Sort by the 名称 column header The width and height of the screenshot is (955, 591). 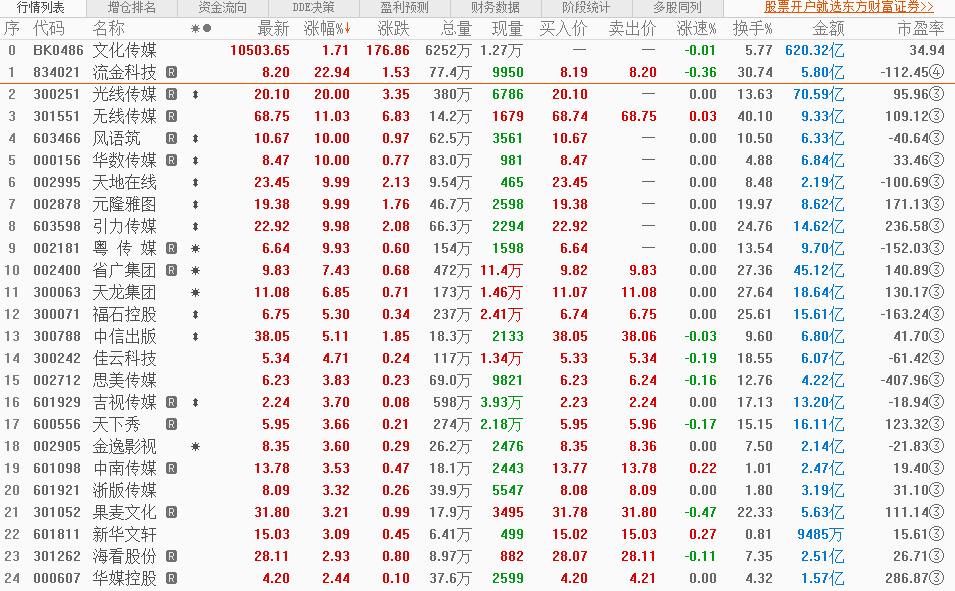(108, 29)
